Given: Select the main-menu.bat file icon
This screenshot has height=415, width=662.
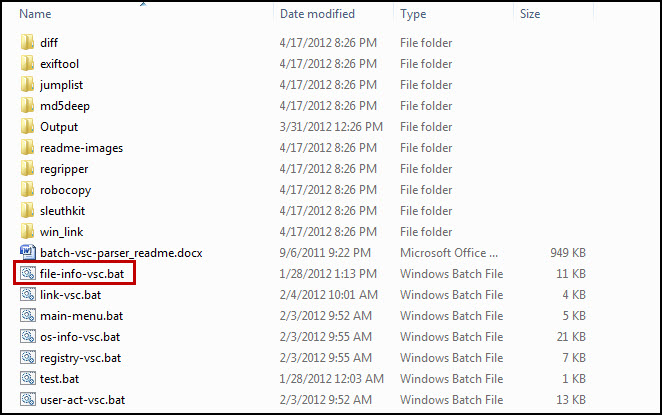Looking at the screenshot, I should [27, 315].
